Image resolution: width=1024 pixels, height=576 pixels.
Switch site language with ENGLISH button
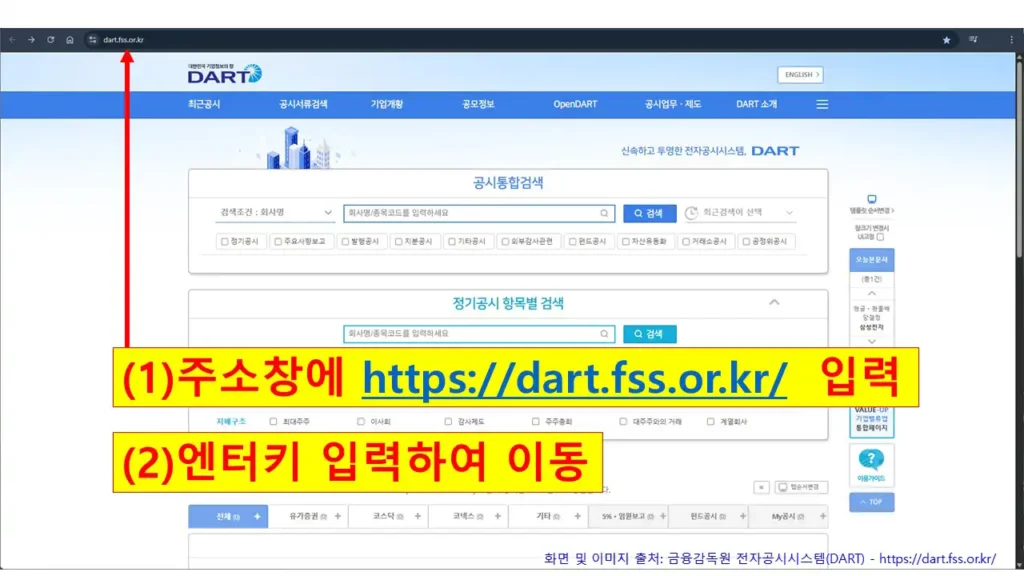coord(801,75)
